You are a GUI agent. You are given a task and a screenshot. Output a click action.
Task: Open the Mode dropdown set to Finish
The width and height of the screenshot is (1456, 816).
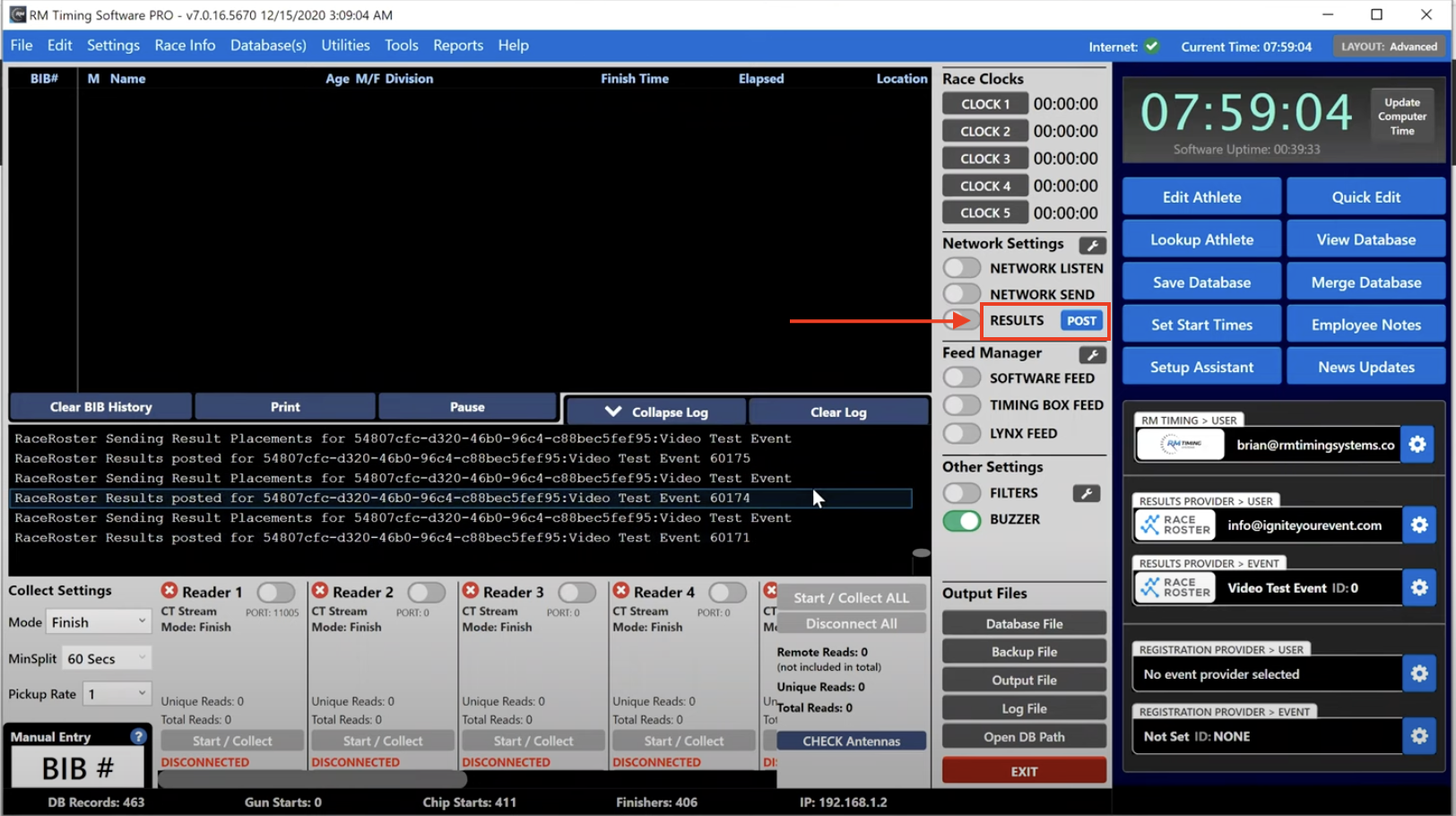98,622
